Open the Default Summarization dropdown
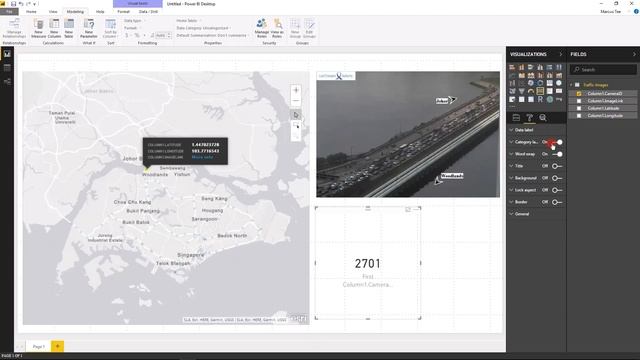 click(x=212, y=36)
